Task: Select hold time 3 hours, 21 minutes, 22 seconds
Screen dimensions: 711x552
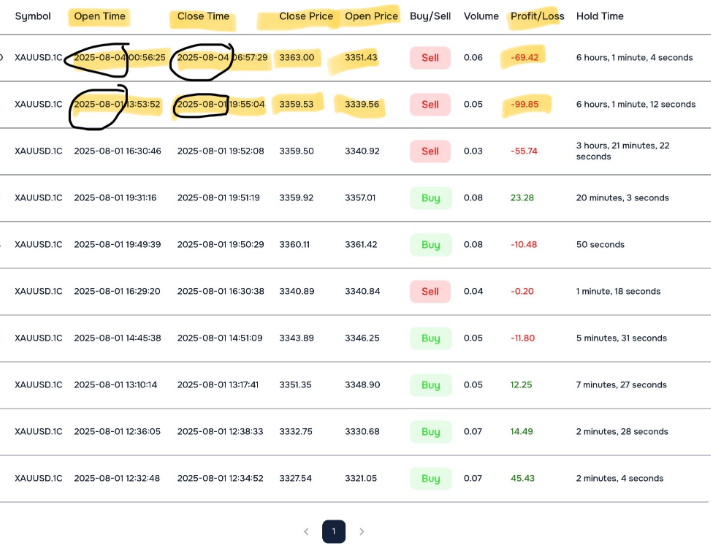Action: tap(623, 151)
